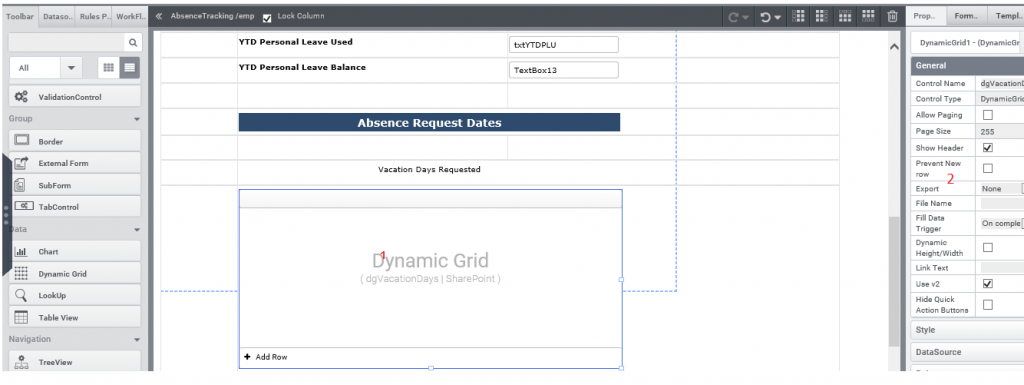Toggle the Use v2 checkbox
1024x385 pixels.
pos(987,284)
